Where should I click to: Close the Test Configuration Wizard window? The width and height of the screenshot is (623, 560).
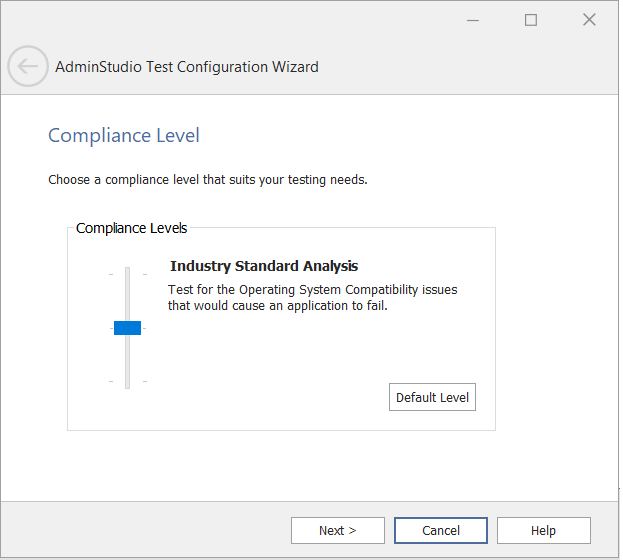tap(589, 20)
